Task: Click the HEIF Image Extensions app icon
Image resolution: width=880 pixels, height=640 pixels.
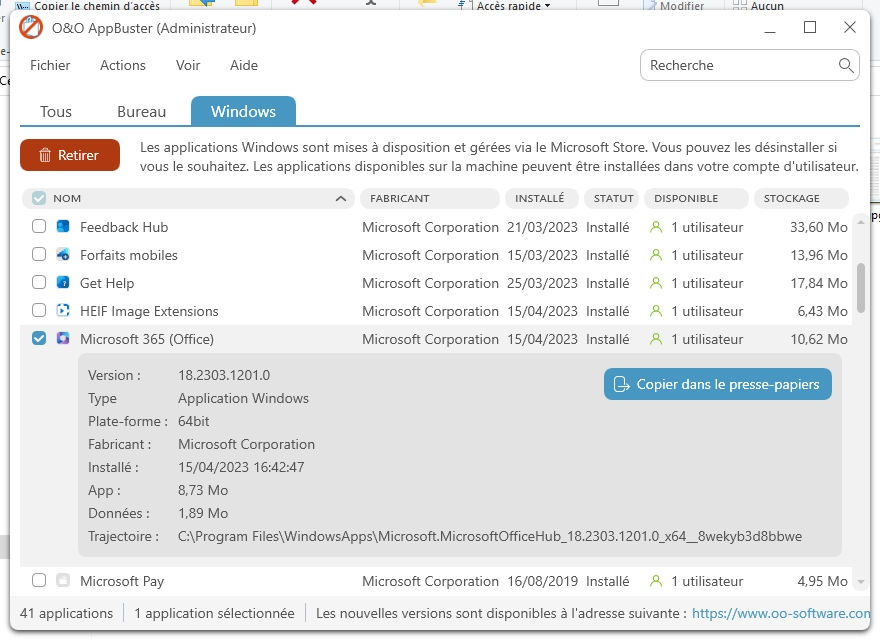Action: (x=63, y=310)
